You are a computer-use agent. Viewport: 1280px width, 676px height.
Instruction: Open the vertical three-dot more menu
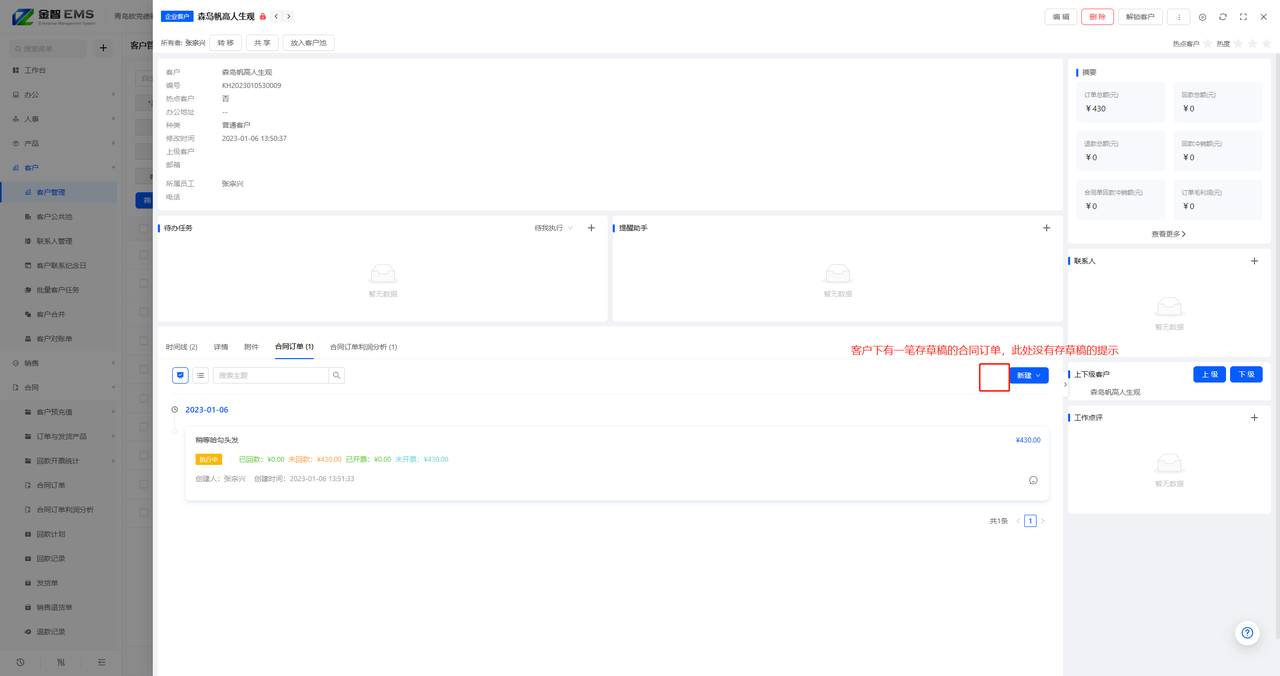[1179, 17]
